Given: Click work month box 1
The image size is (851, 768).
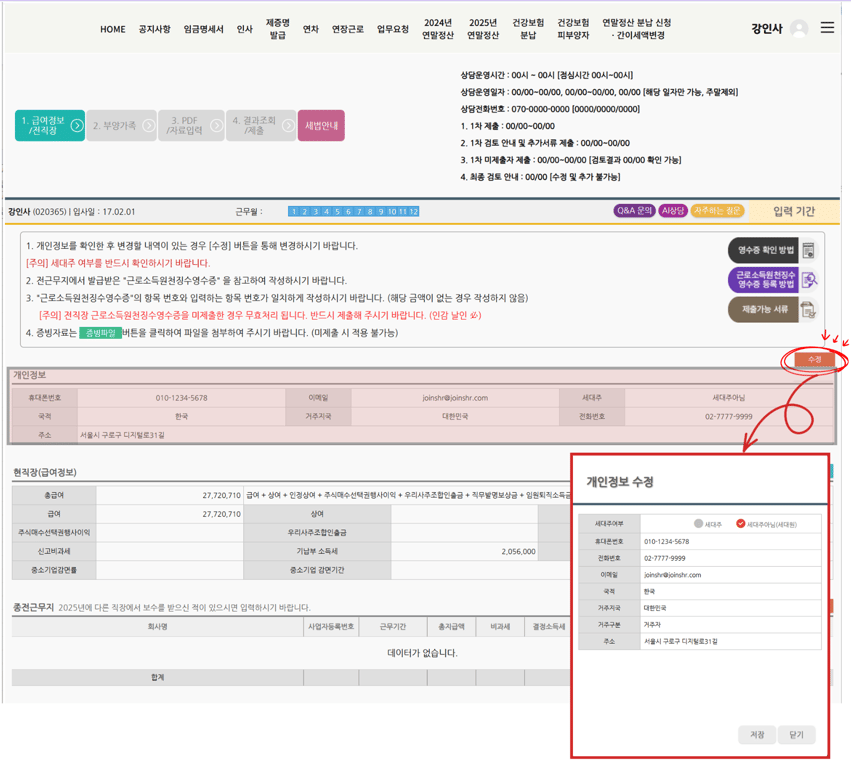Looking at the screenshot, I should pyautogui.click(x=294, y=212).
